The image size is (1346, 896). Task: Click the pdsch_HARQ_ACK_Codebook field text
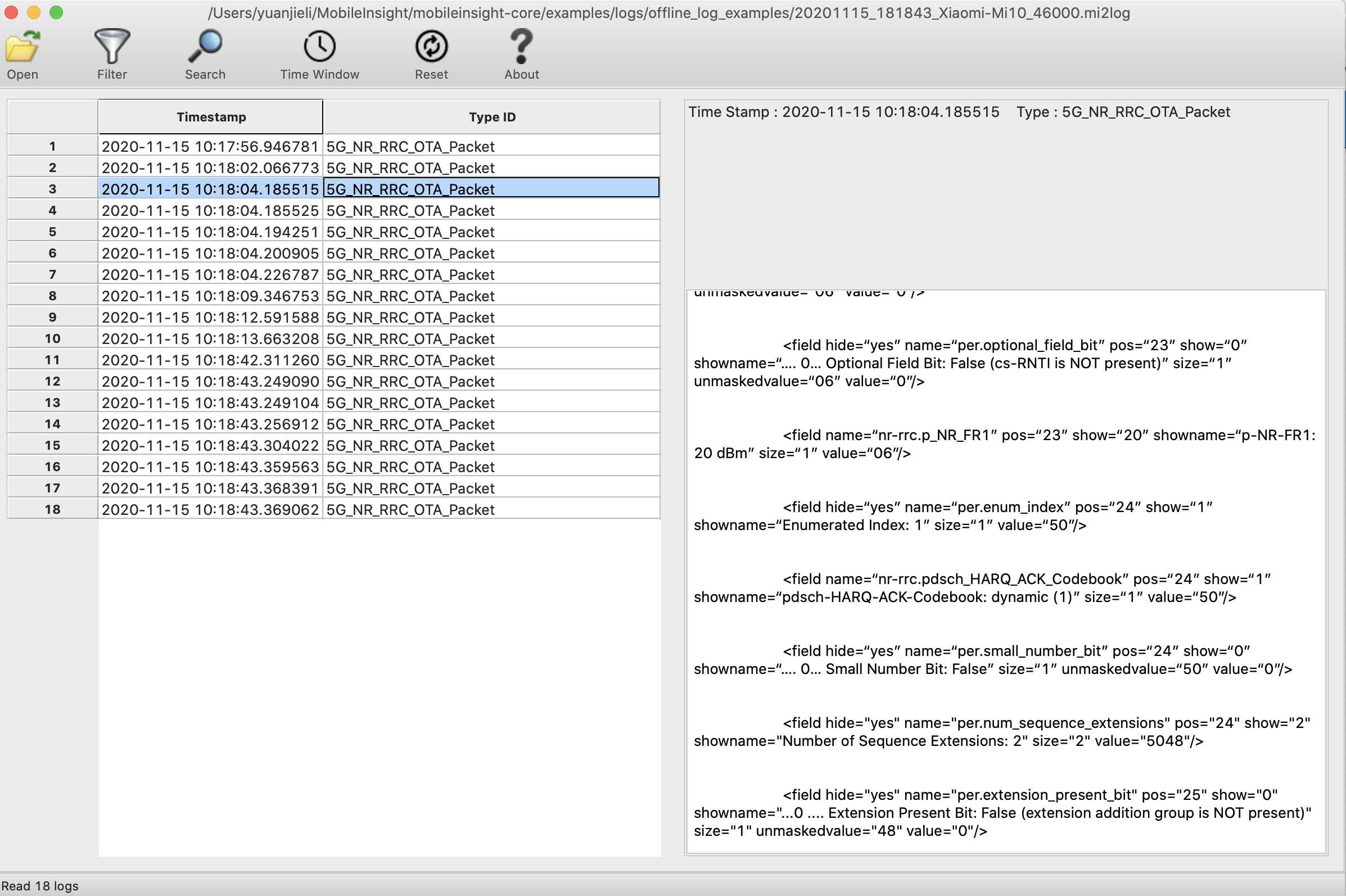click(982, 587)
